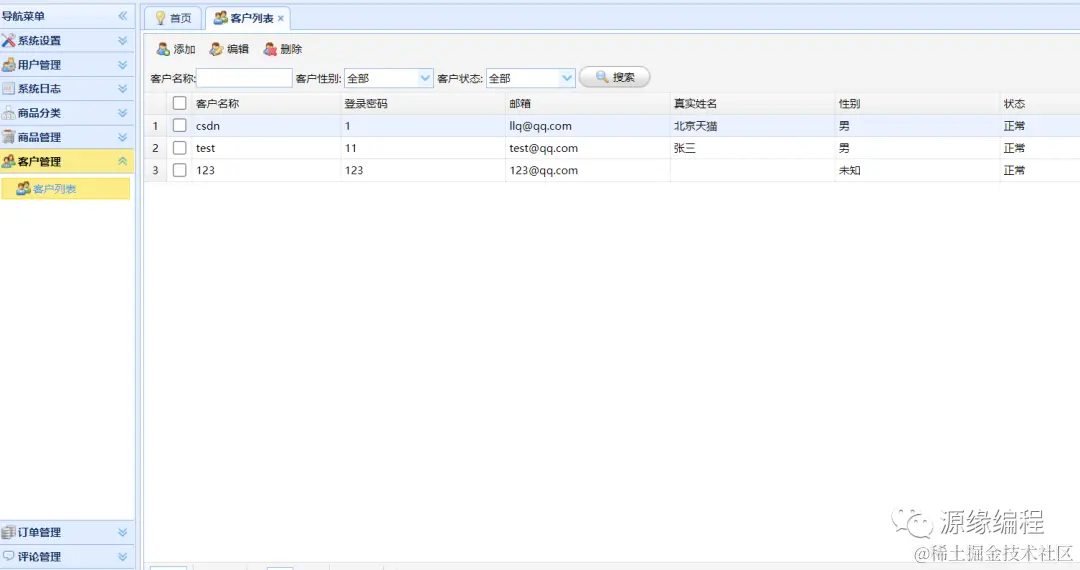The height and width of the screenshot is (570, 1080).
Task: Expand the 评论管理 section chevron
Action: [x=123, y=556]
